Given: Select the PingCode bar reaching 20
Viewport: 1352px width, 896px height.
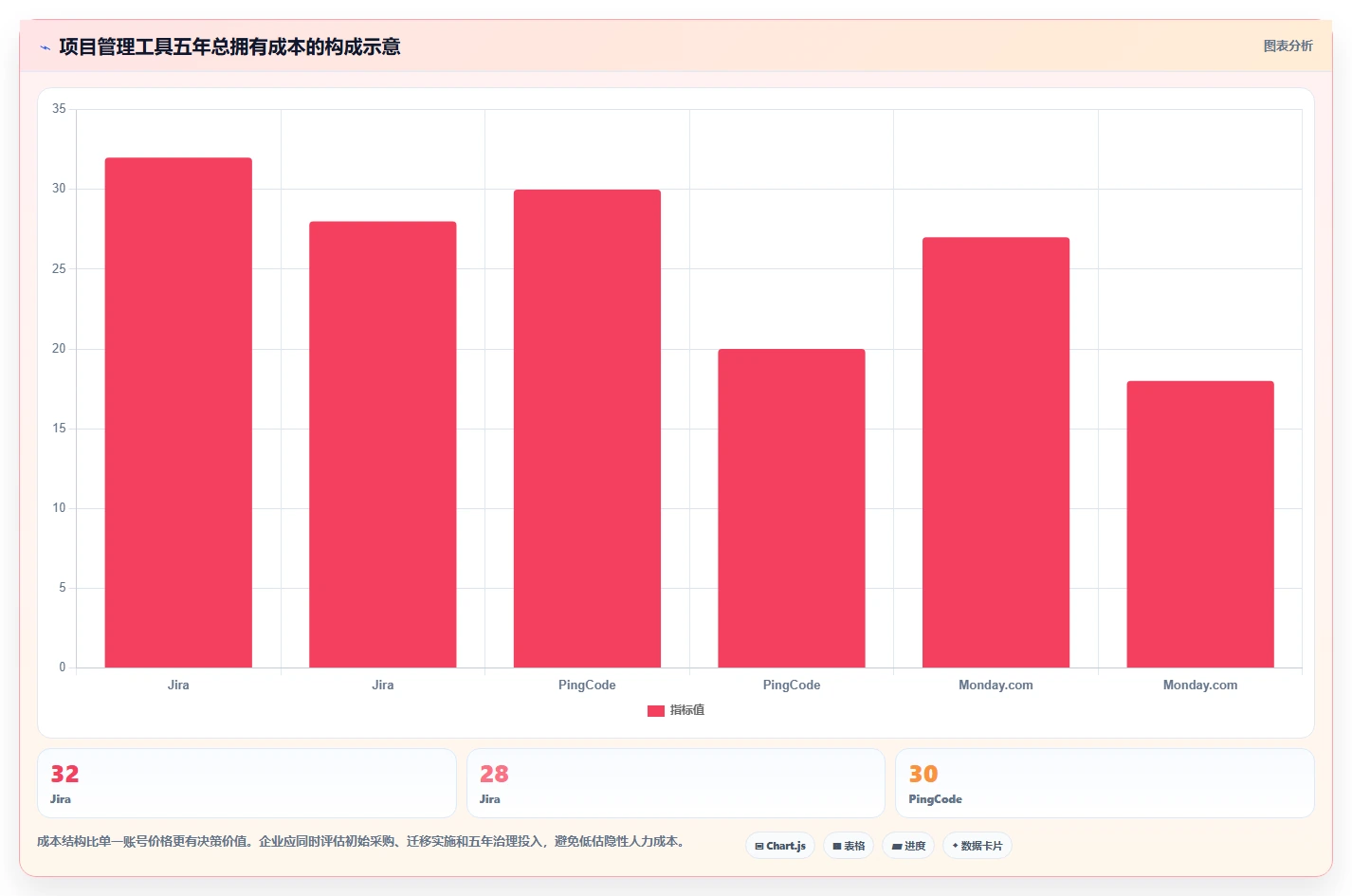Looking at the screenshot, I should [x=792, y=508].
